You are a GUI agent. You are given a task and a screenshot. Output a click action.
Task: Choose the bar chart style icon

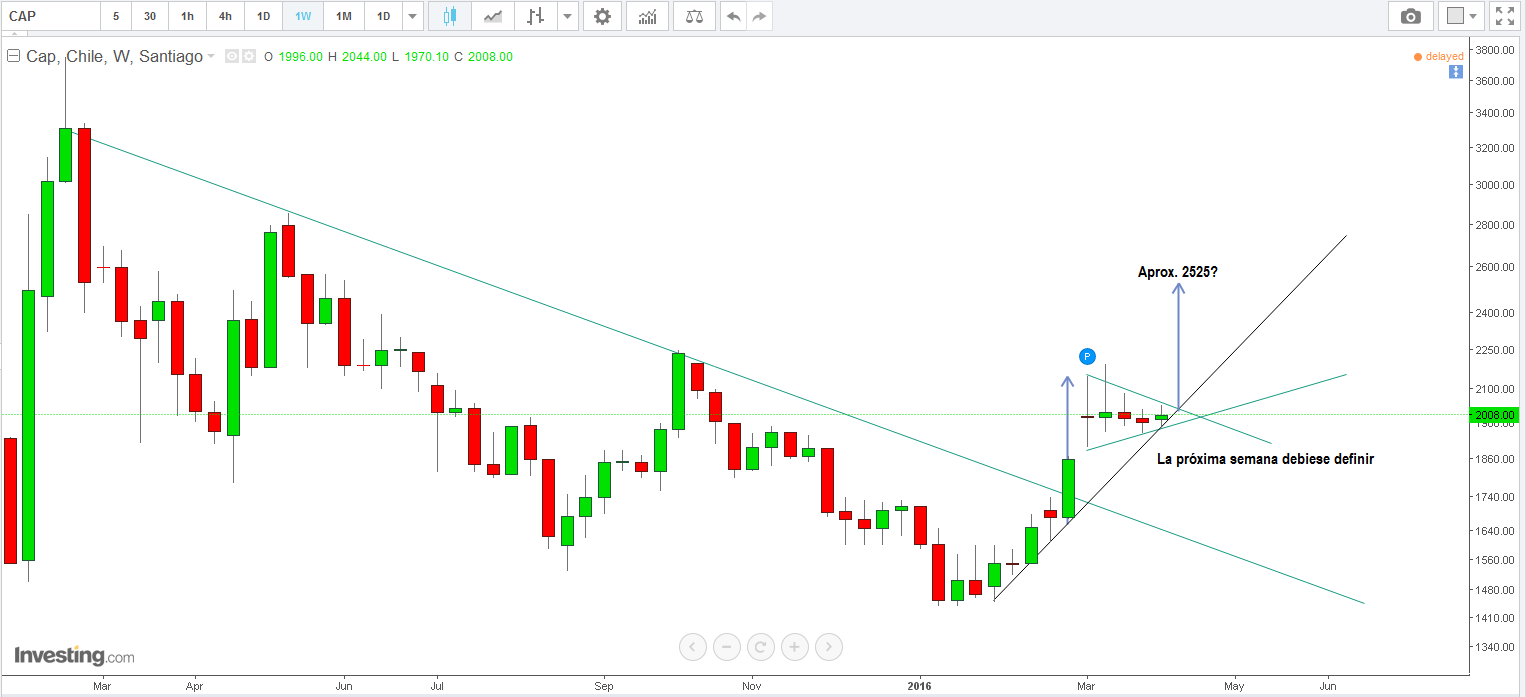537,16
